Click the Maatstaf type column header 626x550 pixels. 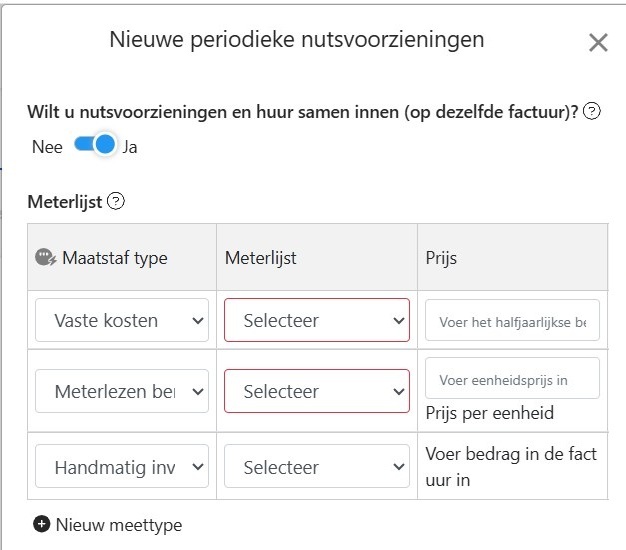(x=114, y=258)
